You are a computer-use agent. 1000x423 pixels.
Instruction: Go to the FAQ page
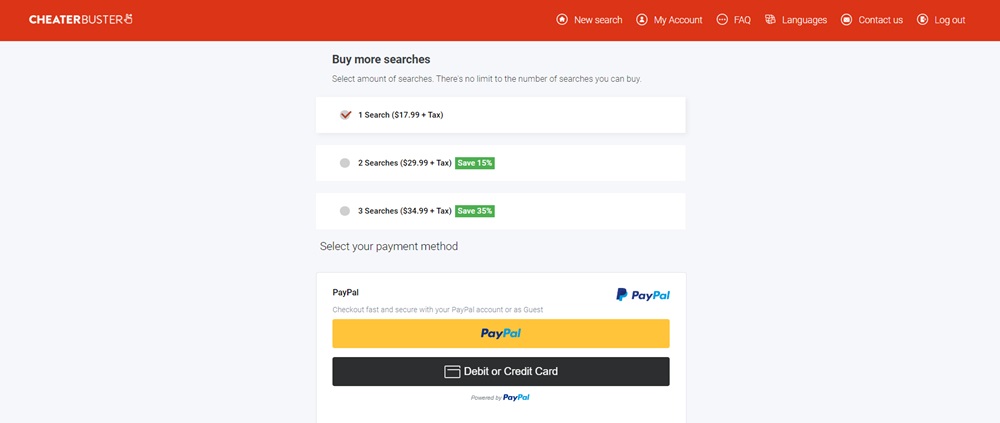(741, 20)
